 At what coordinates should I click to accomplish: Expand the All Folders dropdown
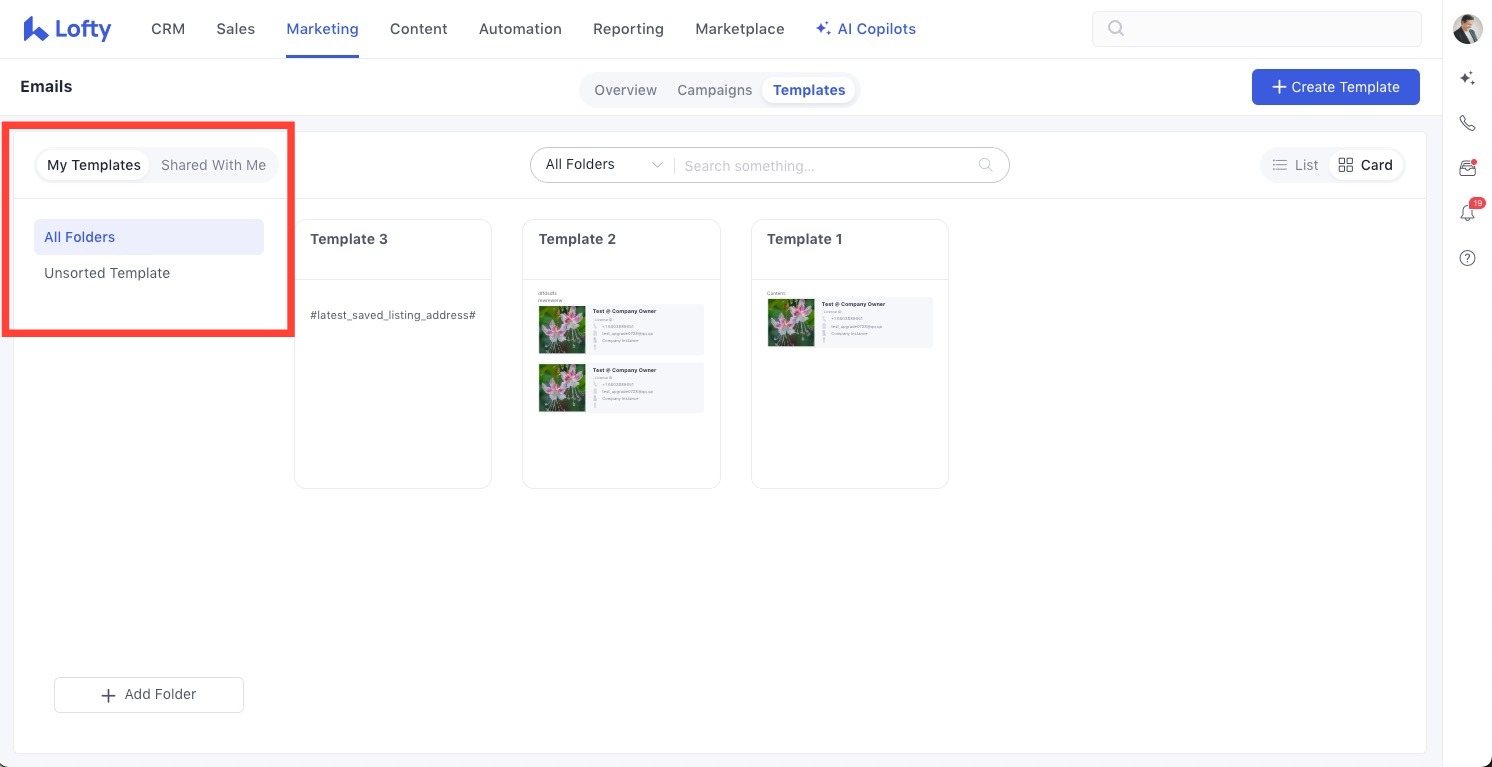603,165
